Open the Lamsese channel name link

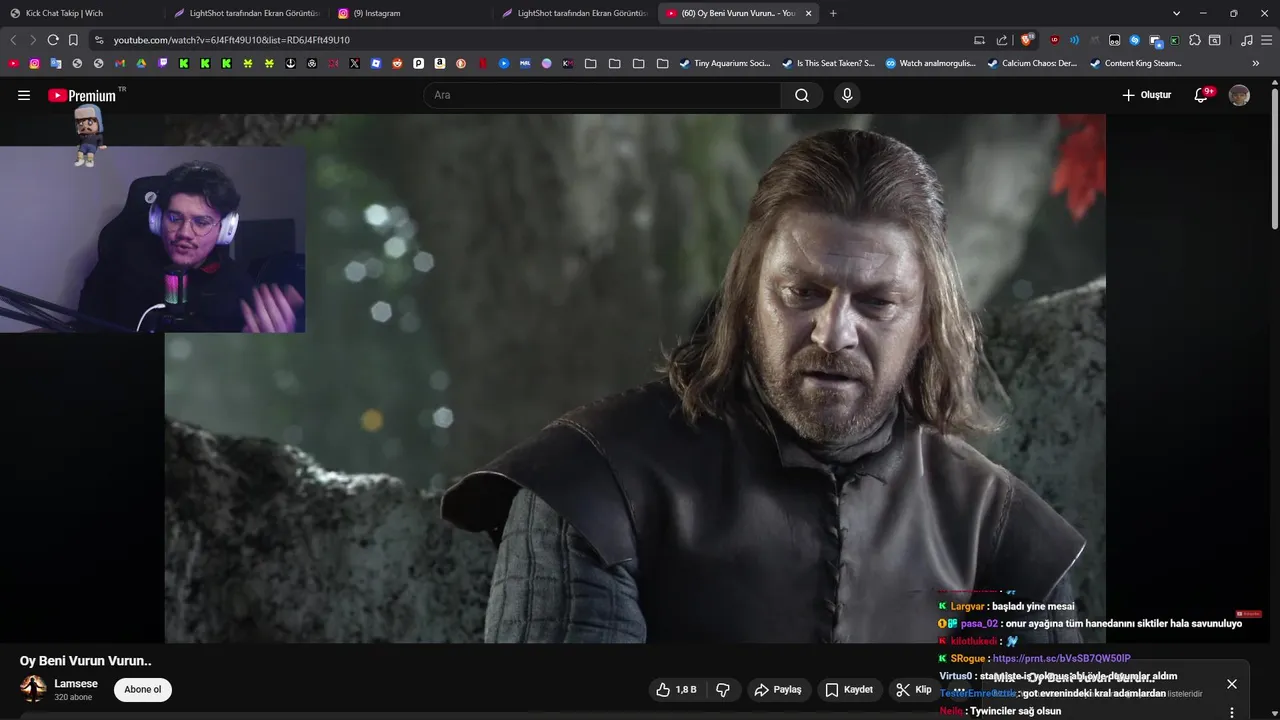76,684
